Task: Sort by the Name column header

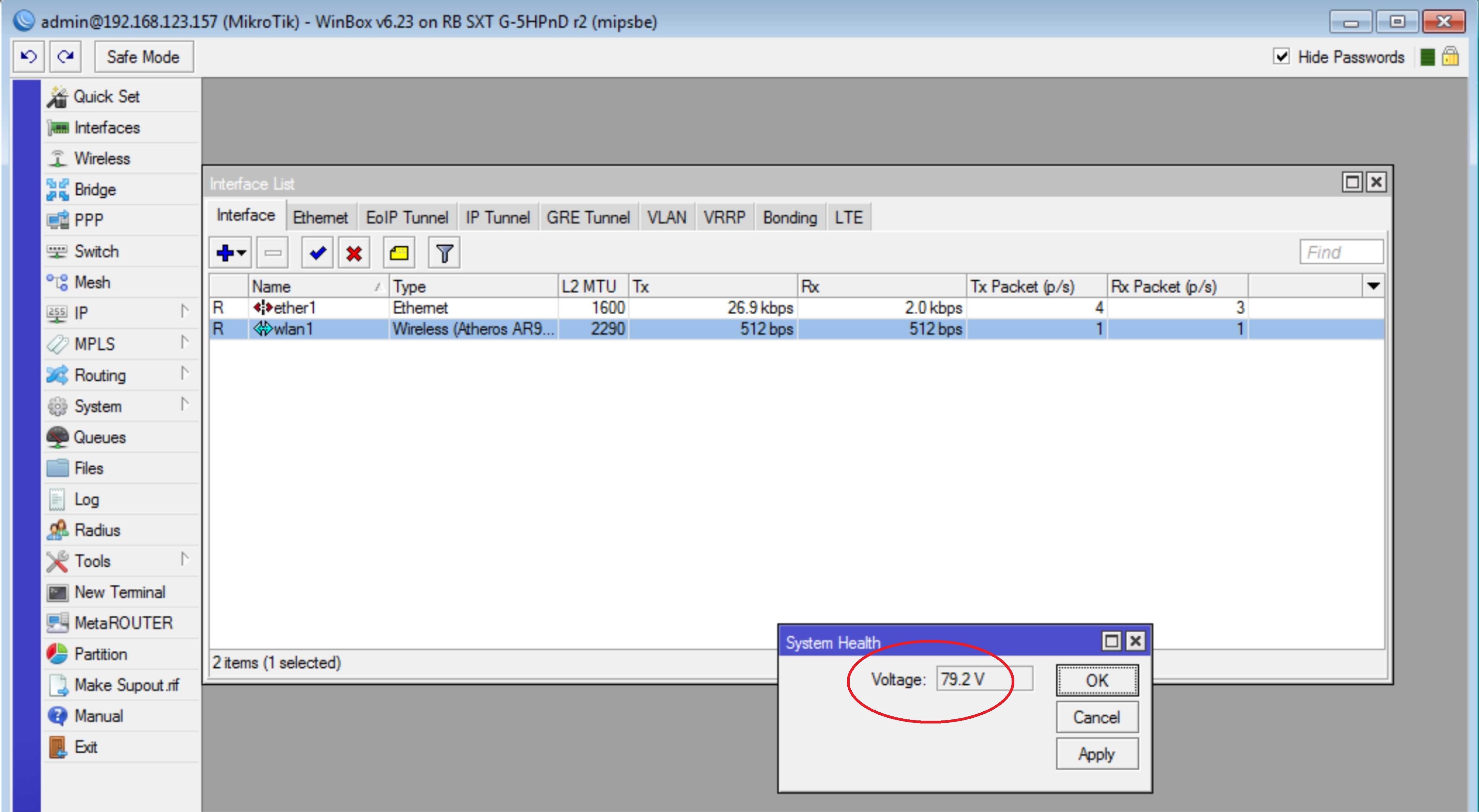Action: tap(319, 286)
